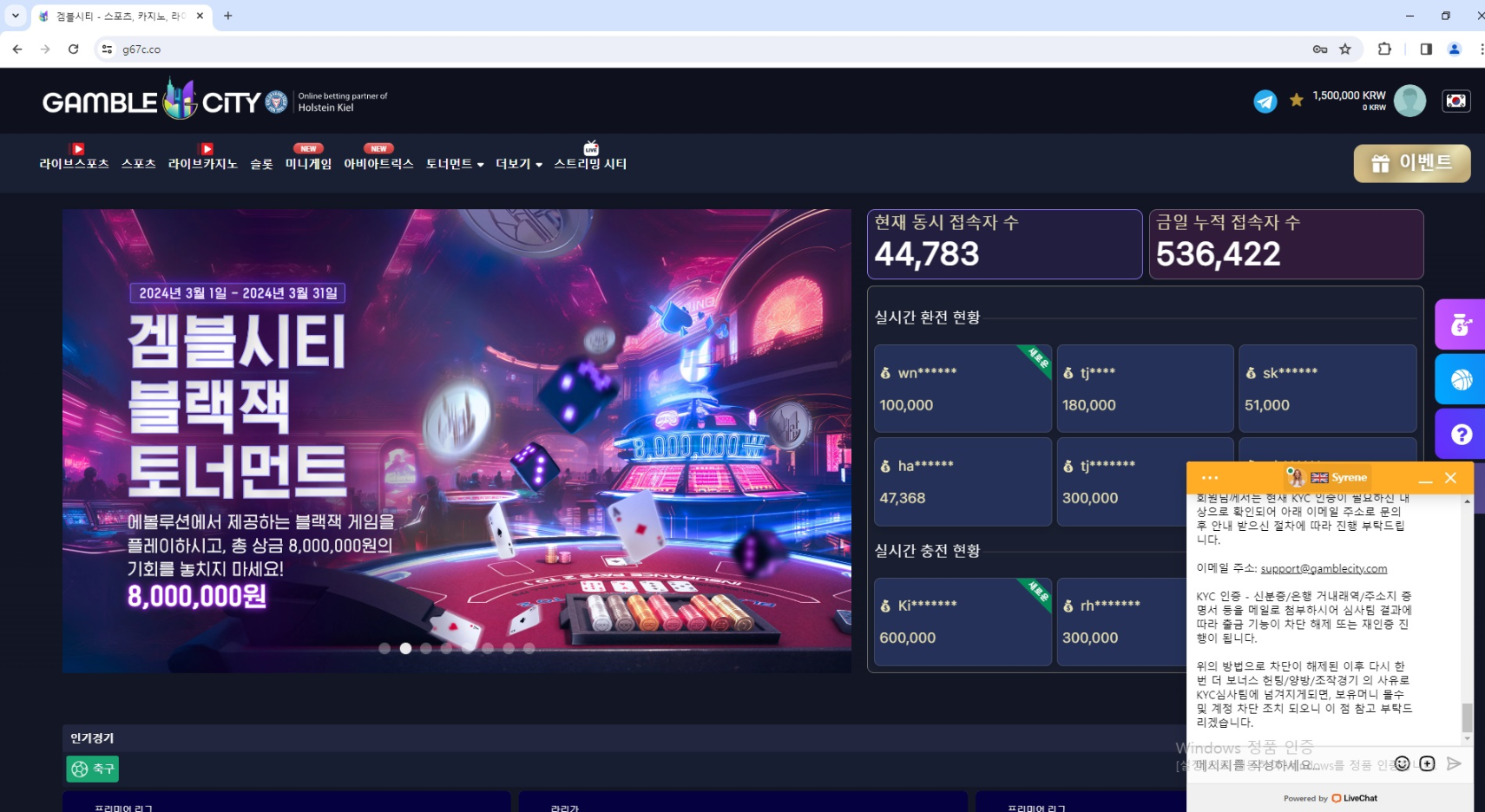Go back to previous page
Image resolution: width=1485 pixels, height=812 pixels.
[17, 49]
